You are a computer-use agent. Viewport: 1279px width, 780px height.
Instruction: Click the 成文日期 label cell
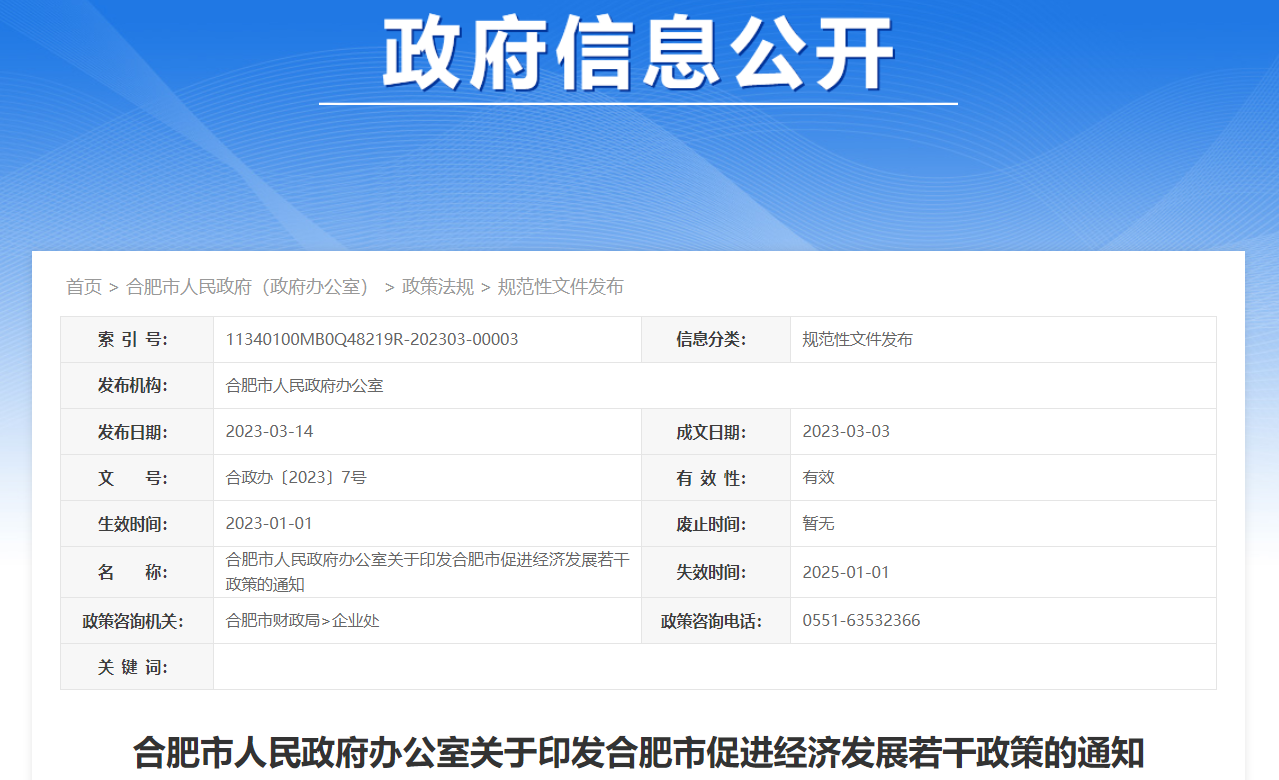[x=716, y=432]
